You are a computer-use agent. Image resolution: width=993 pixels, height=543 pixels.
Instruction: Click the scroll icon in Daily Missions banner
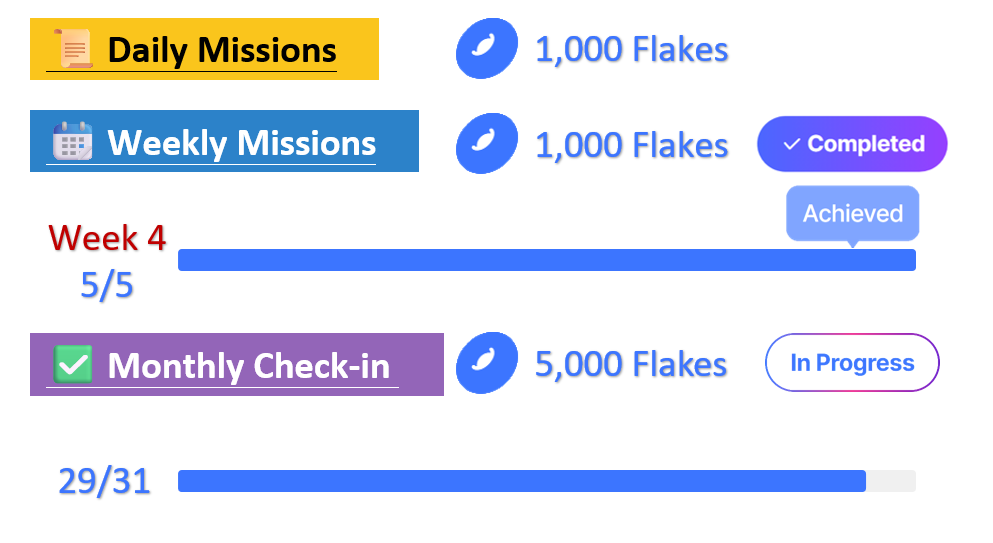coord(74,48)
